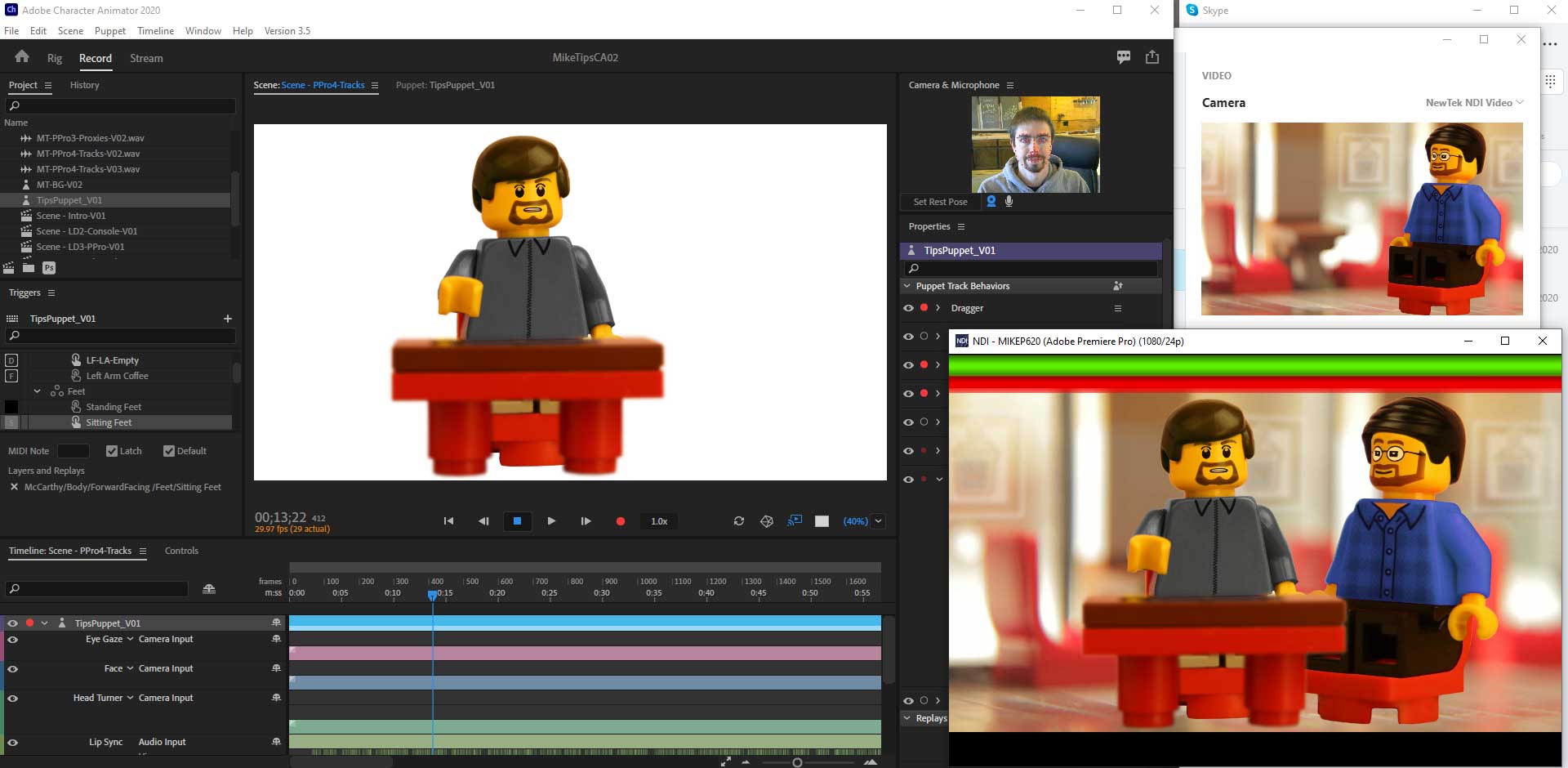Screen dimensions: 1568x768
Task: Click the new folder icon in Project panel
Action: (29, 267)
